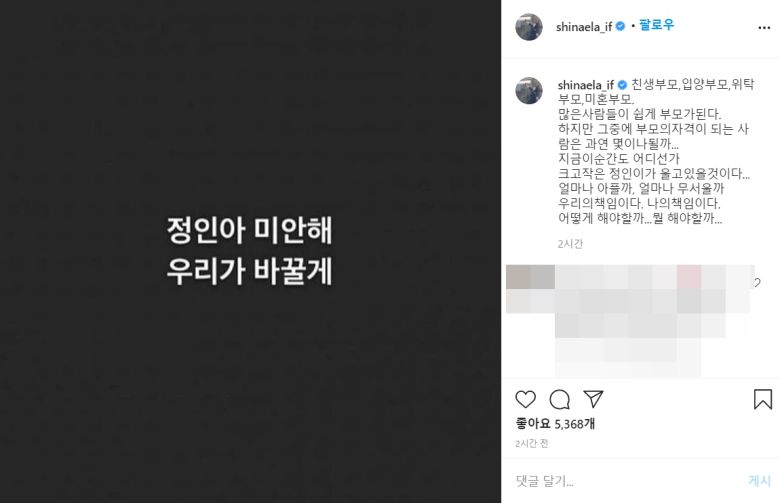The width and height of the screenshot is (780, 503).
Task: Click the 팔로우 follow link
Action: coord(657,25)
